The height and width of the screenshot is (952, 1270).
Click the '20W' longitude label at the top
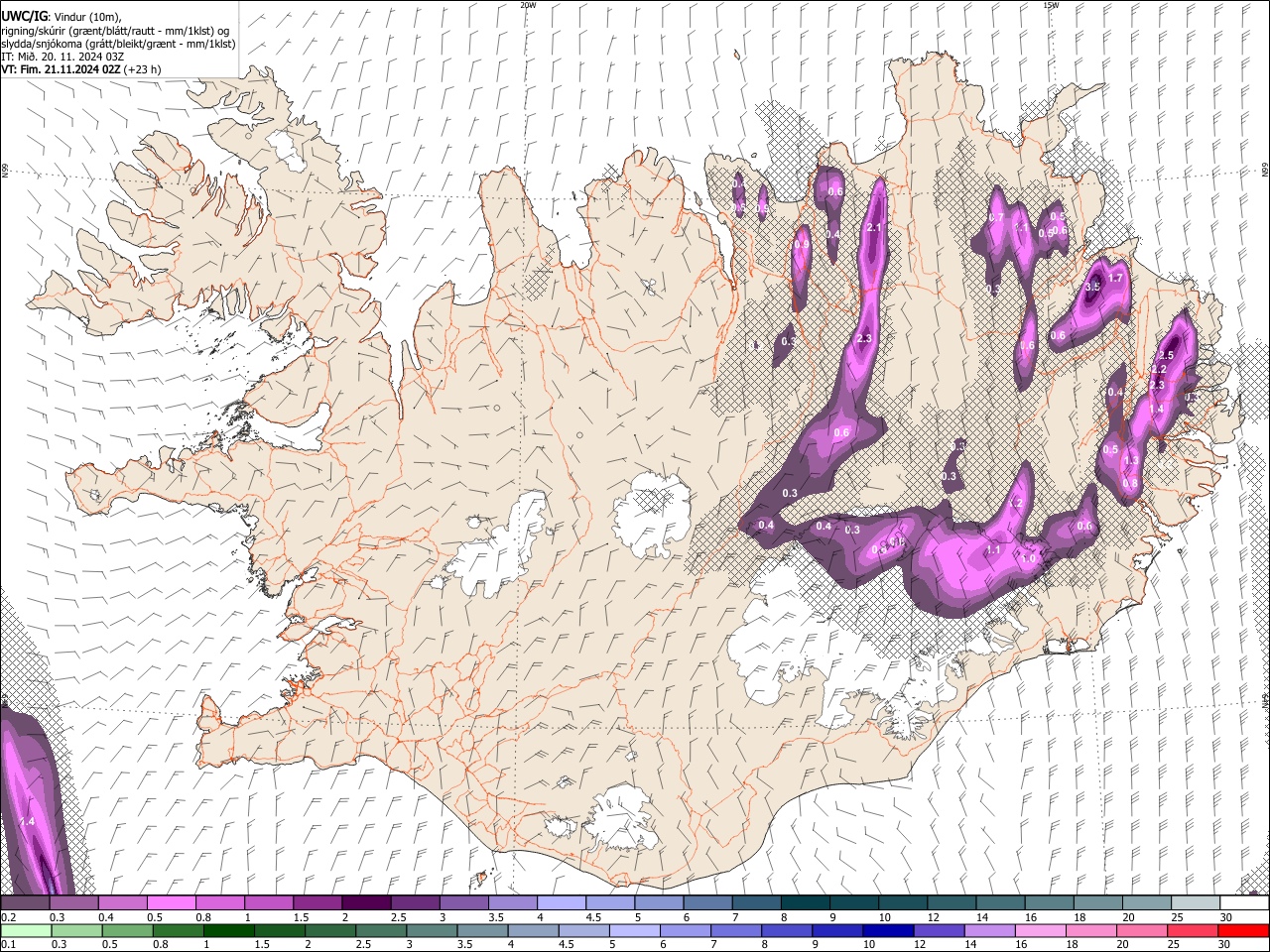[528, 5]
